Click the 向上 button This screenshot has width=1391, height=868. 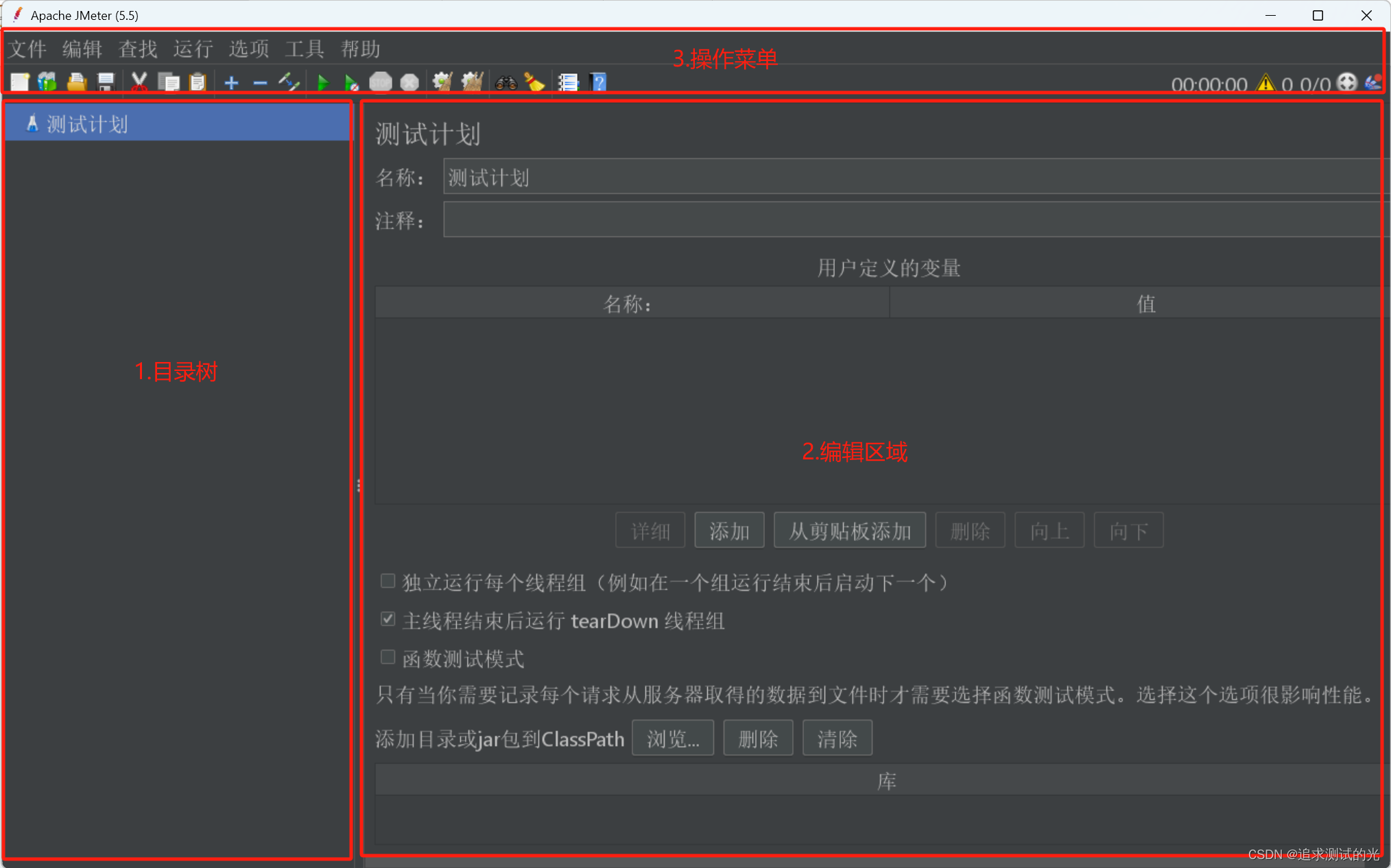(1049, 530)
